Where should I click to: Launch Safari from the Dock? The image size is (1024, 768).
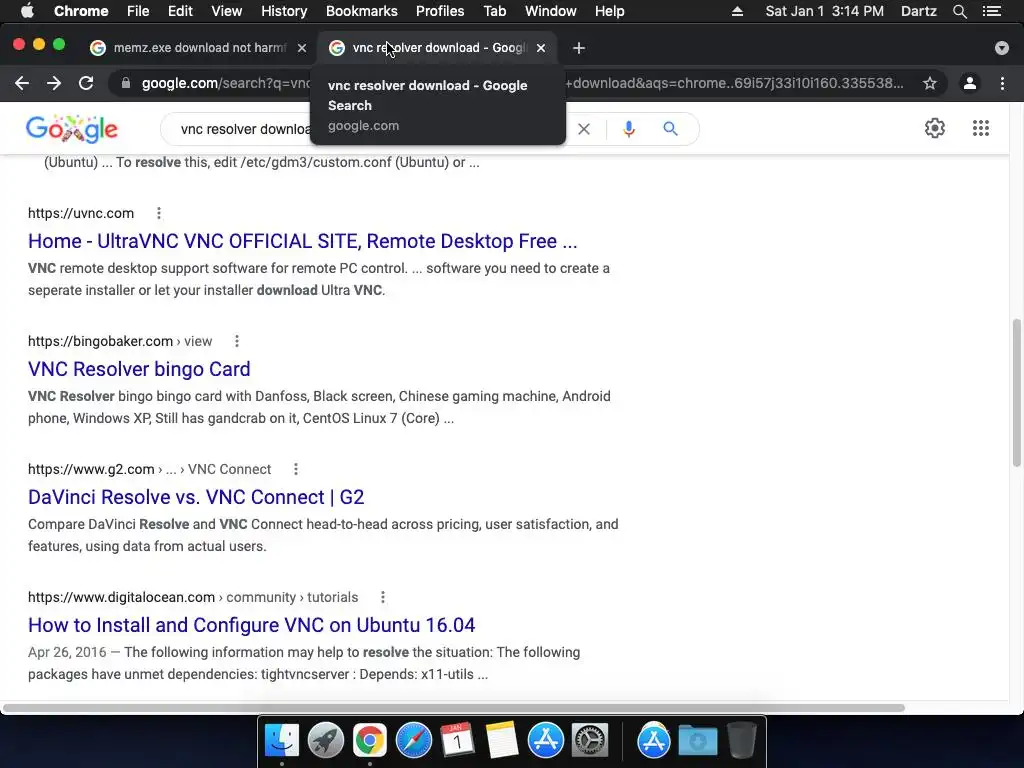[413, 741]
